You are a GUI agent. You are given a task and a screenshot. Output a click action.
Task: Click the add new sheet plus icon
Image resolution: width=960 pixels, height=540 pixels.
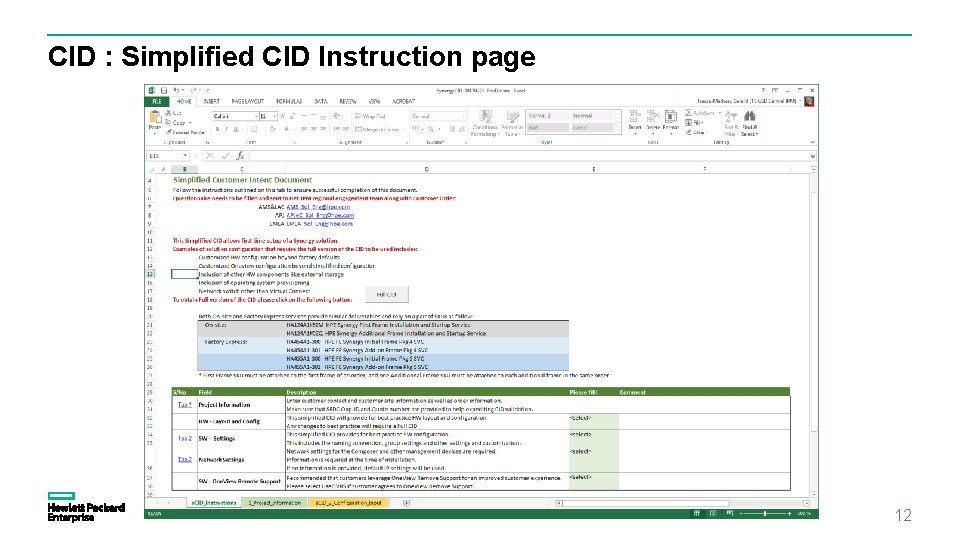[407, 503]
